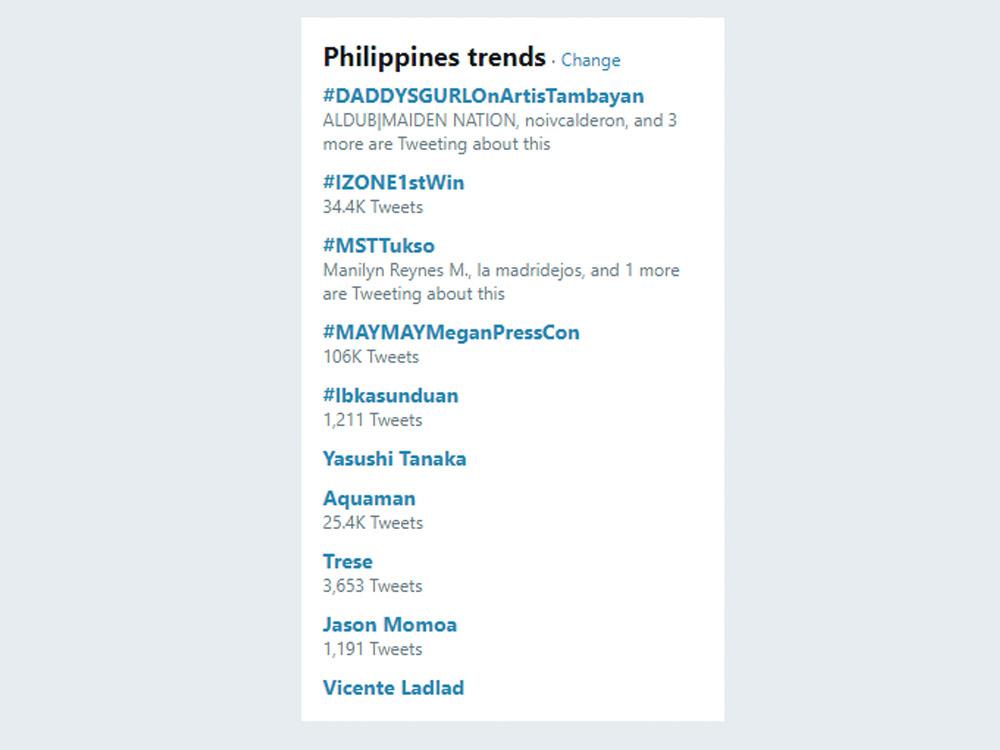Click the 3,653 Tweets count under Trese
The width and height of the screenshot is (1000, 750).
[x=372, y=586]
